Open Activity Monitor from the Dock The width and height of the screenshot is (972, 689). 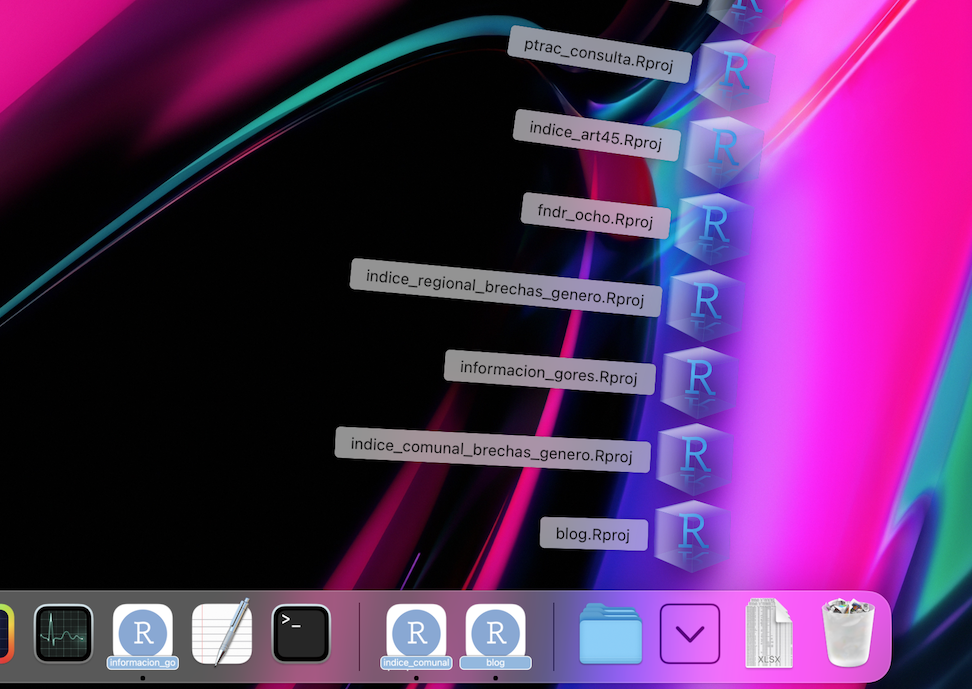click(64, 633)
